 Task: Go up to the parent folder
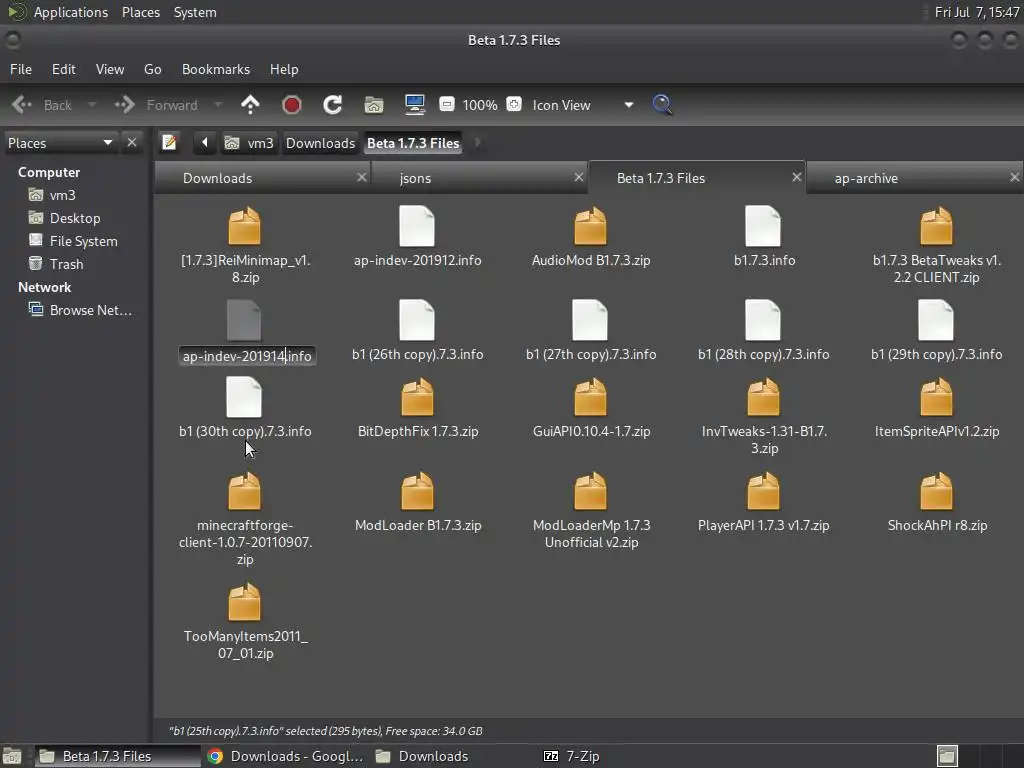[250, 104]
